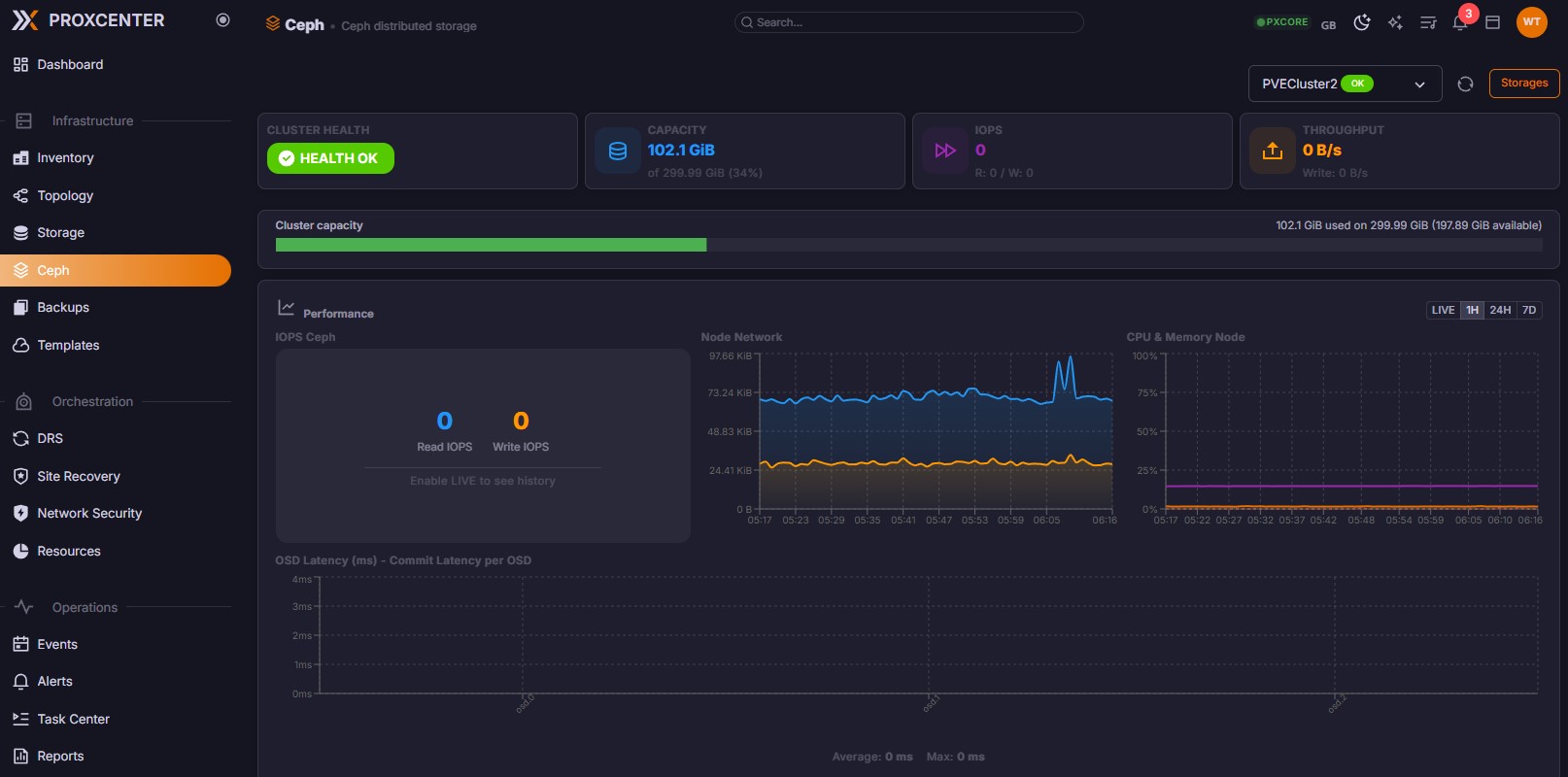Click the green cluster capacity progress bar
This screenshot has width=1568, height=777.
[491, 246]
